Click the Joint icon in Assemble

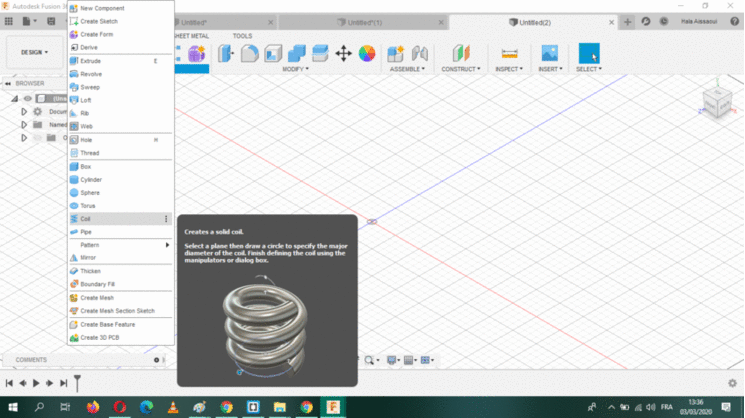click(420, 54)
